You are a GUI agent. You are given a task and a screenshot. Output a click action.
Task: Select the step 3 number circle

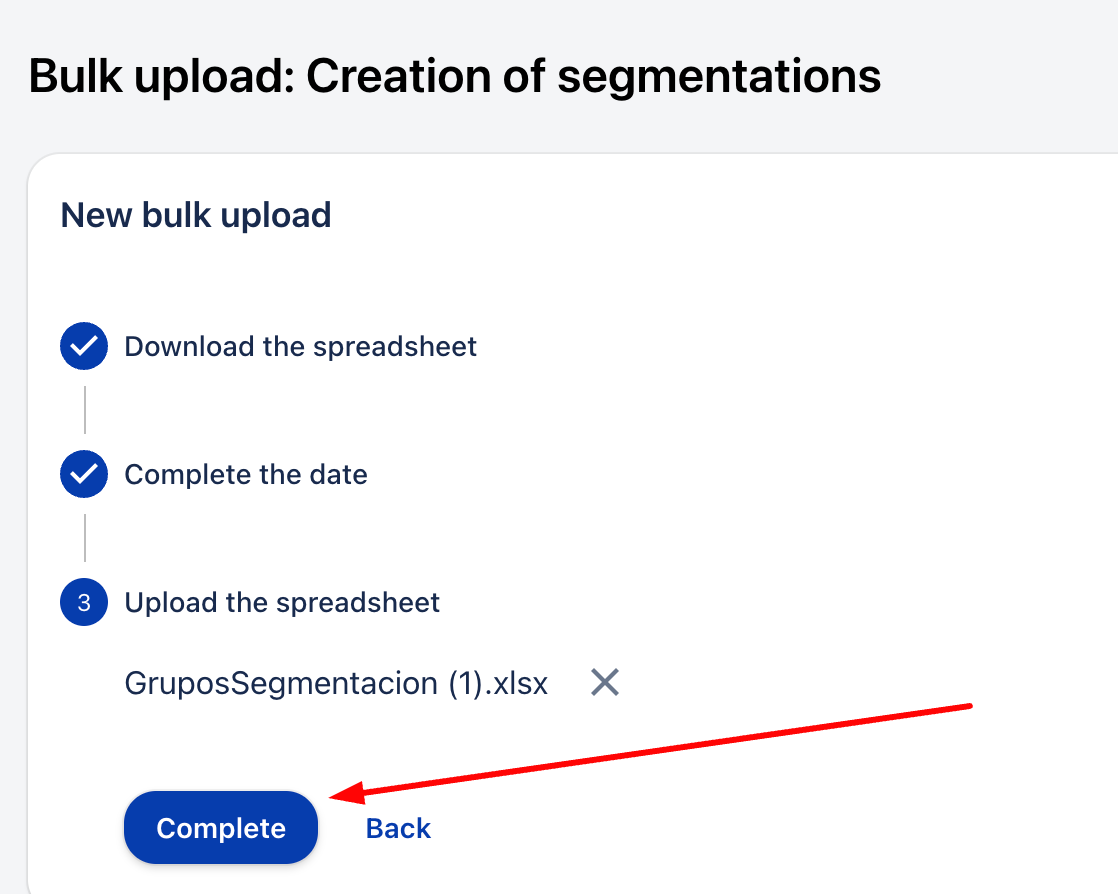tap(84, 602)
